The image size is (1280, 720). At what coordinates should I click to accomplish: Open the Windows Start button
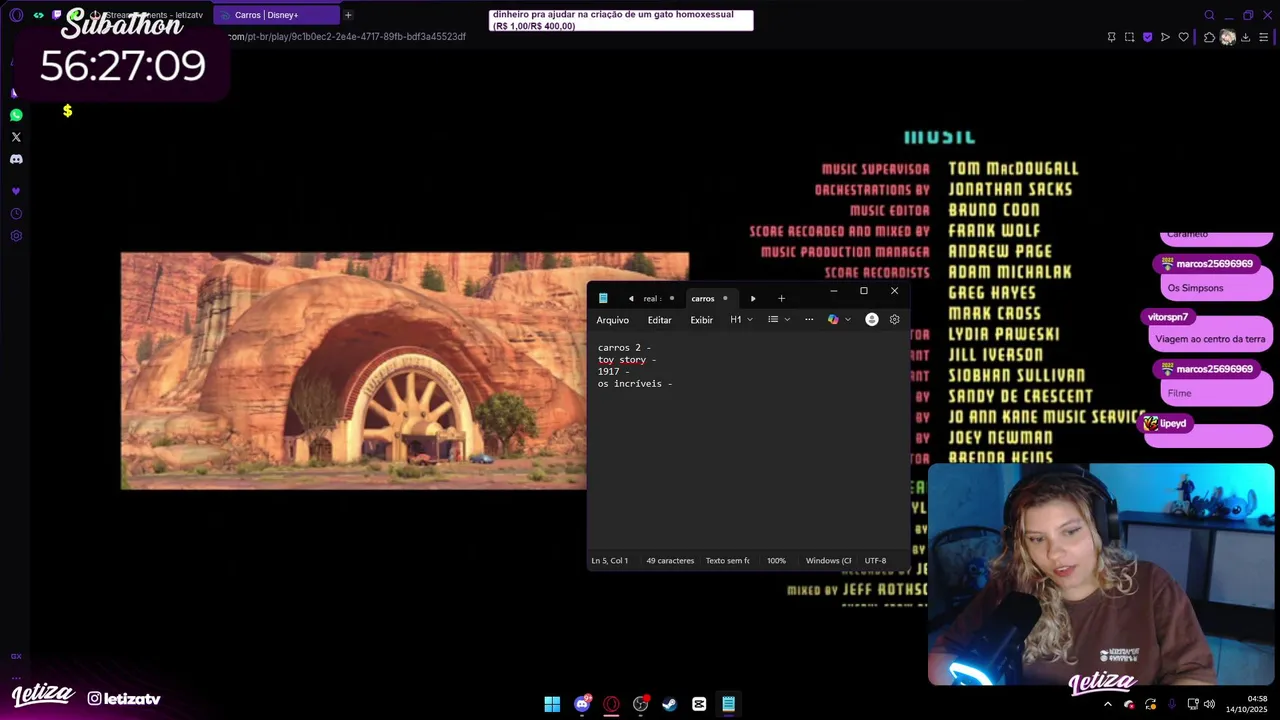552,704
